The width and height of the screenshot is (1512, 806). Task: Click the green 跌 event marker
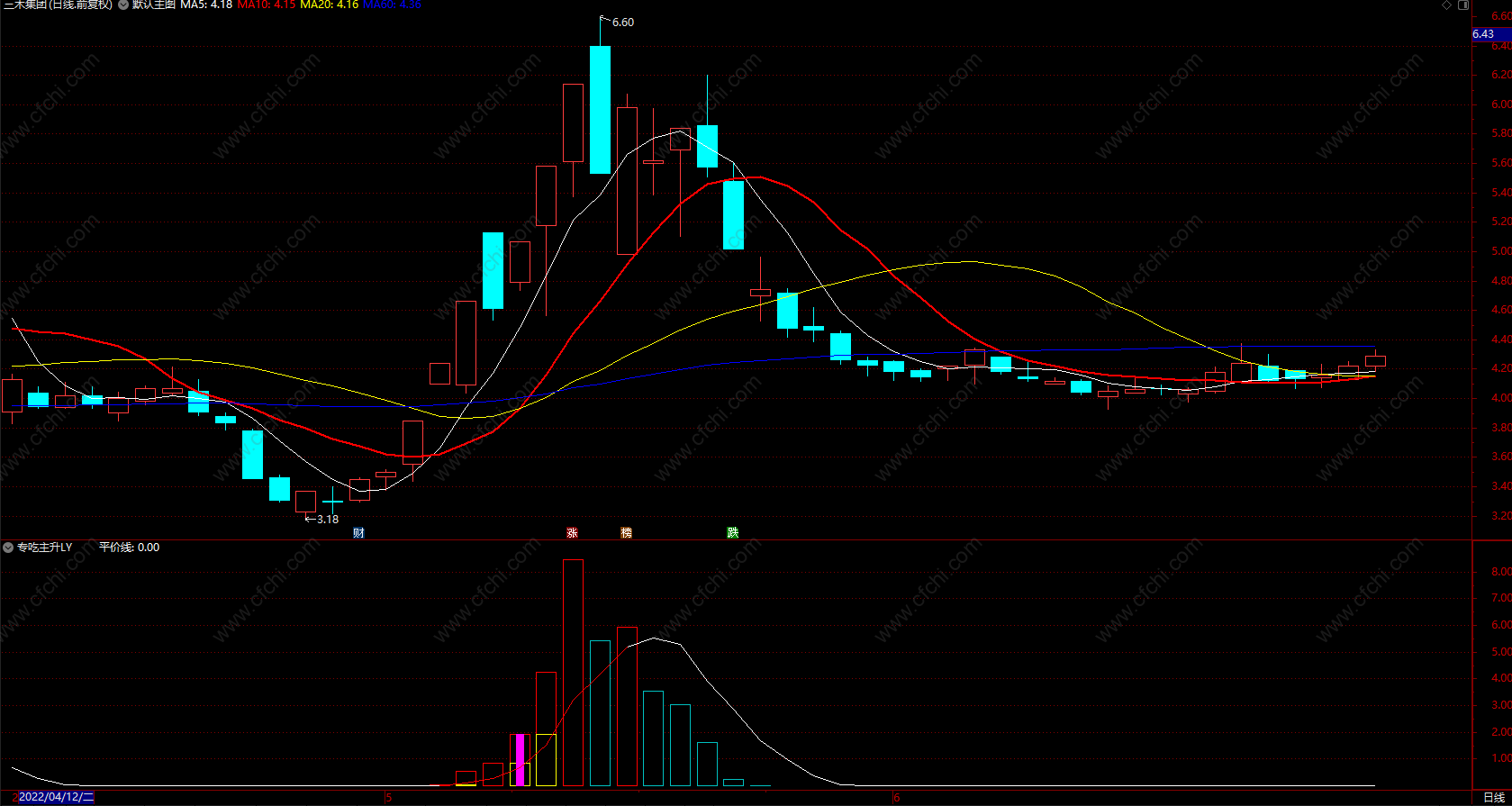pos(732,533)
